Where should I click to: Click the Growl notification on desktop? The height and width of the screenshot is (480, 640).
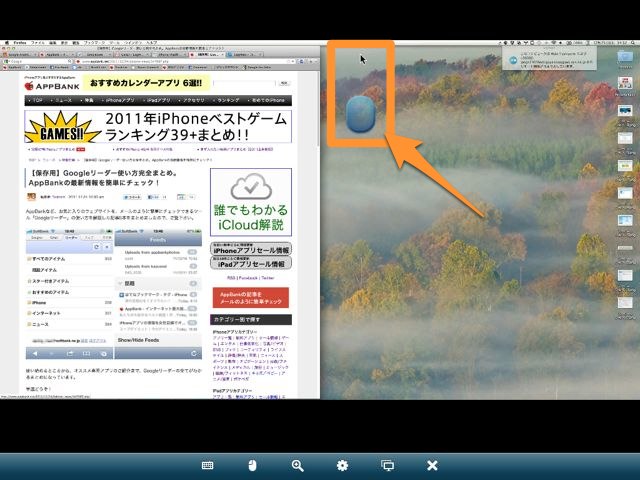(x=549, y=59)
